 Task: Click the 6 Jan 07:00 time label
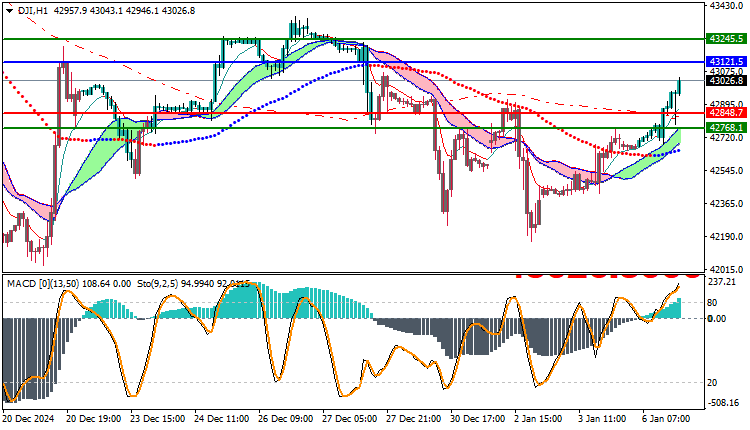[666, 419]
